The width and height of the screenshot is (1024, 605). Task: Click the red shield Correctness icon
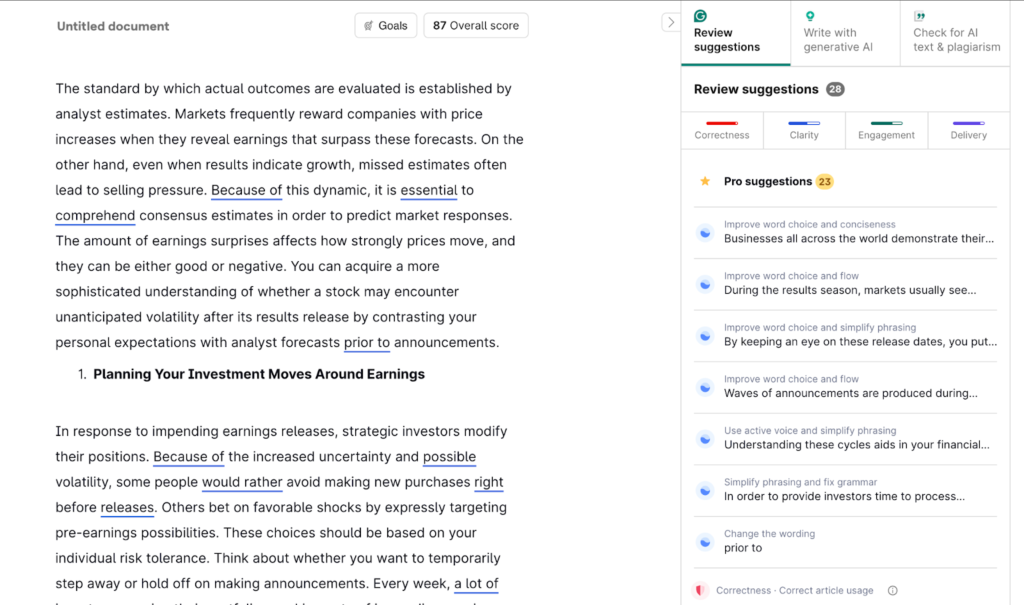[702, 590]
